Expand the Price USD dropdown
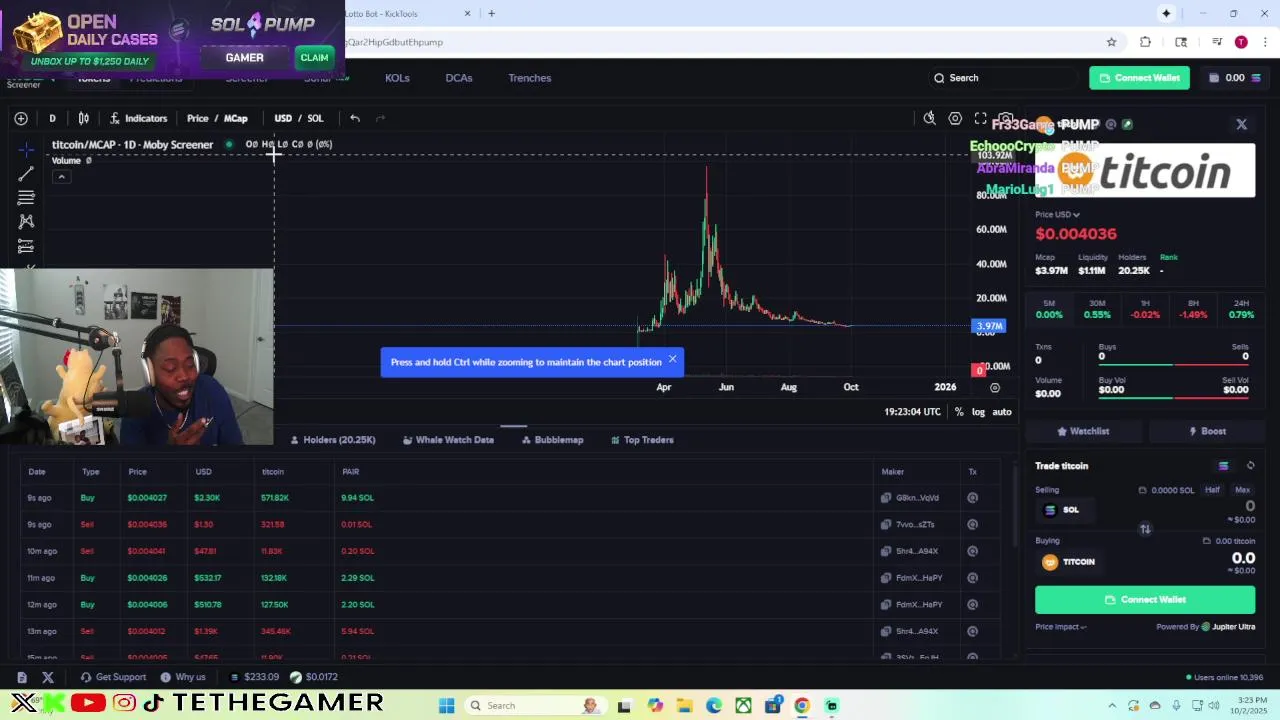 pyautogui.click(x=1057, y=214)
